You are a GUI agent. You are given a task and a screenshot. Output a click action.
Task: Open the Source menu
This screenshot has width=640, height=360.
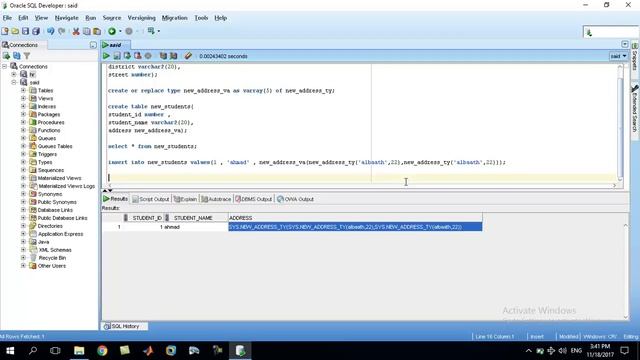click(112, 18)
